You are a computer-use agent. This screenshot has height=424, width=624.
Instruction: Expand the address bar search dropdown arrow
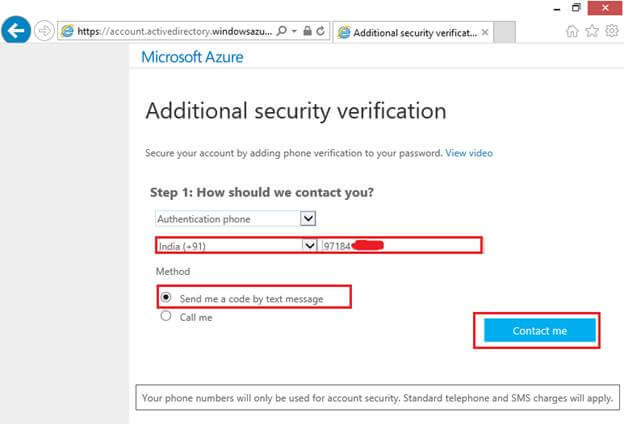(x=296, y=31)
